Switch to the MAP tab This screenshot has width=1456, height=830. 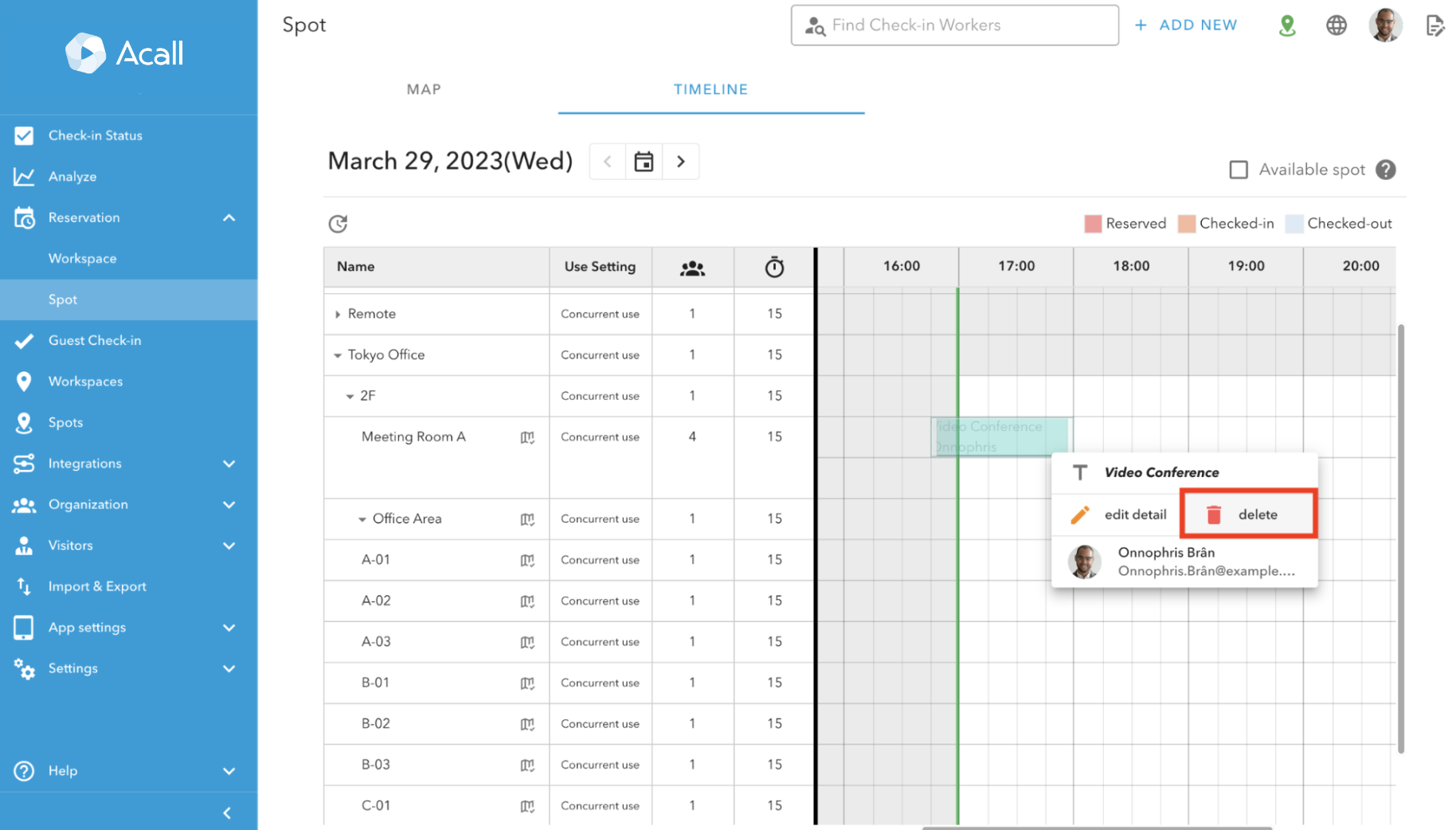click(423, 89)
